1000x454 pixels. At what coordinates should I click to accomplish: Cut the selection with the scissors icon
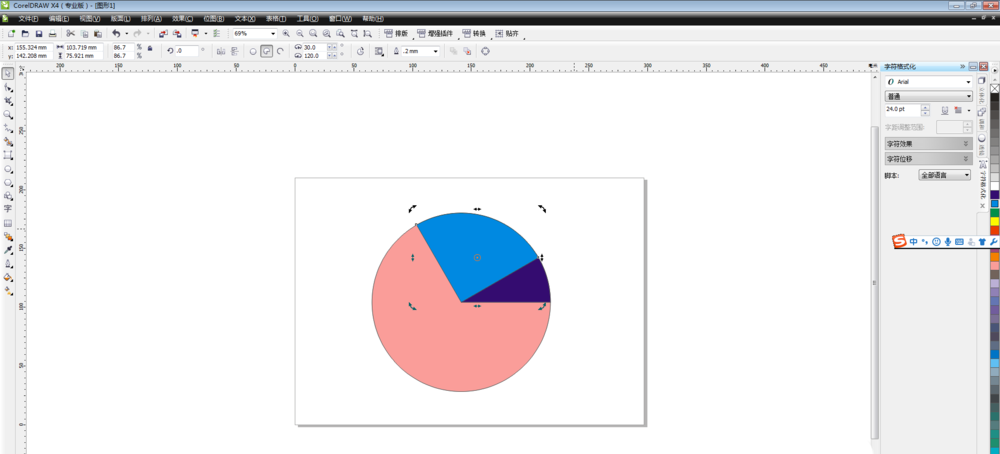[x=70, y=33]
